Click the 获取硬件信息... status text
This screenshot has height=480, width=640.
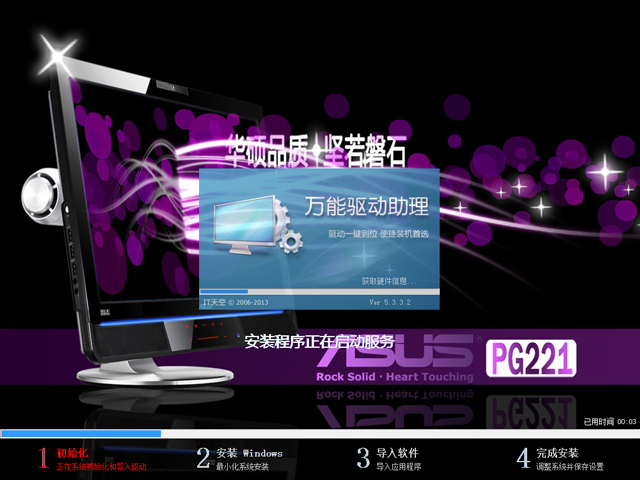[x=389, y=281]
